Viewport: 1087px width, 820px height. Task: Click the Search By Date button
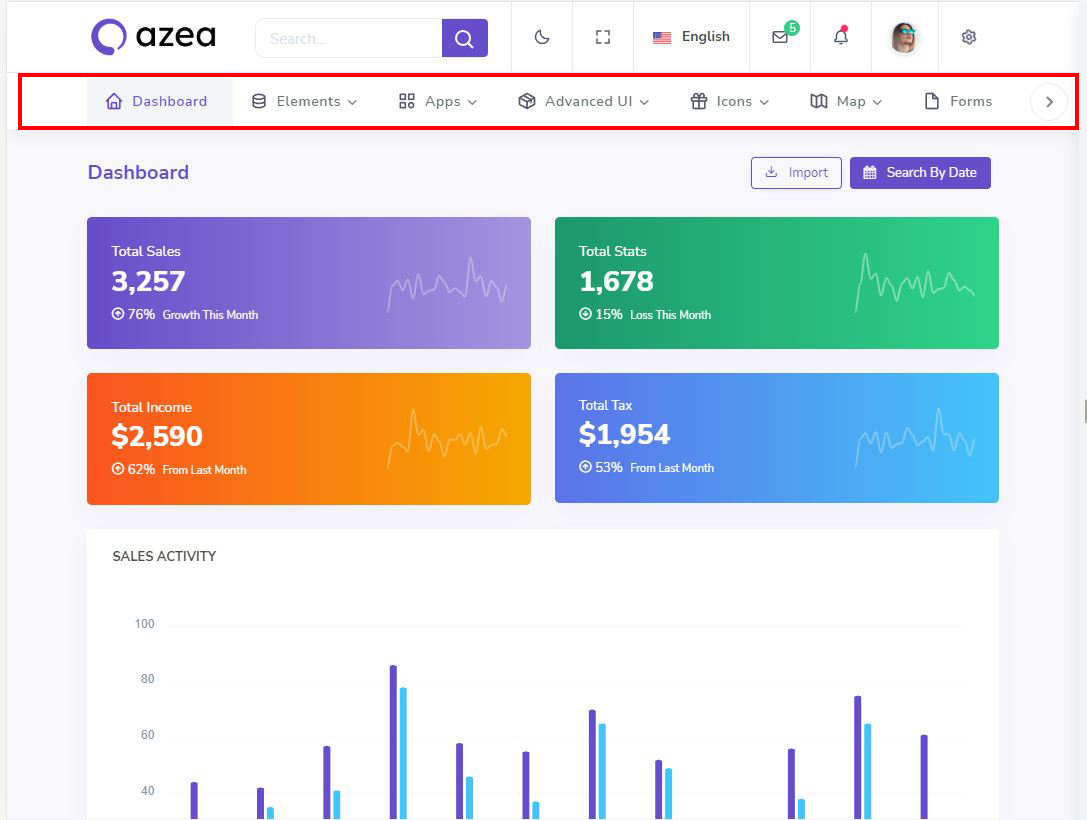tap(920, 172)
